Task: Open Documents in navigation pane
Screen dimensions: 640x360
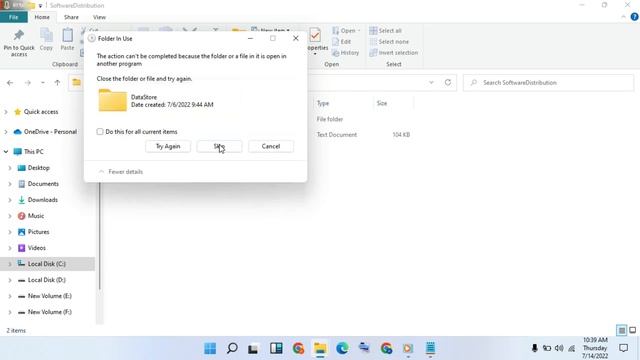Action: point(43,184)
